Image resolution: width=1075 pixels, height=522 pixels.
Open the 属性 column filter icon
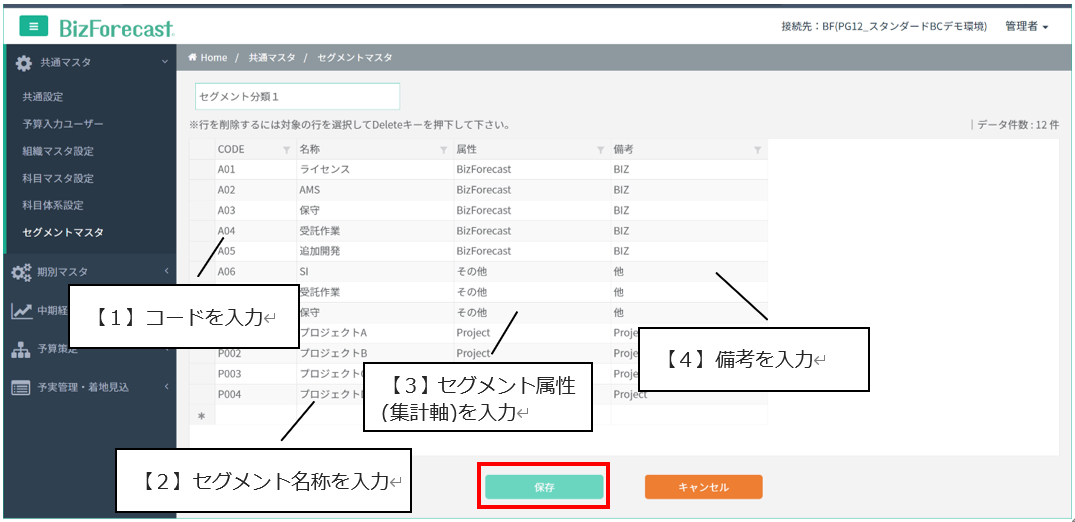[x=601, y=150]
